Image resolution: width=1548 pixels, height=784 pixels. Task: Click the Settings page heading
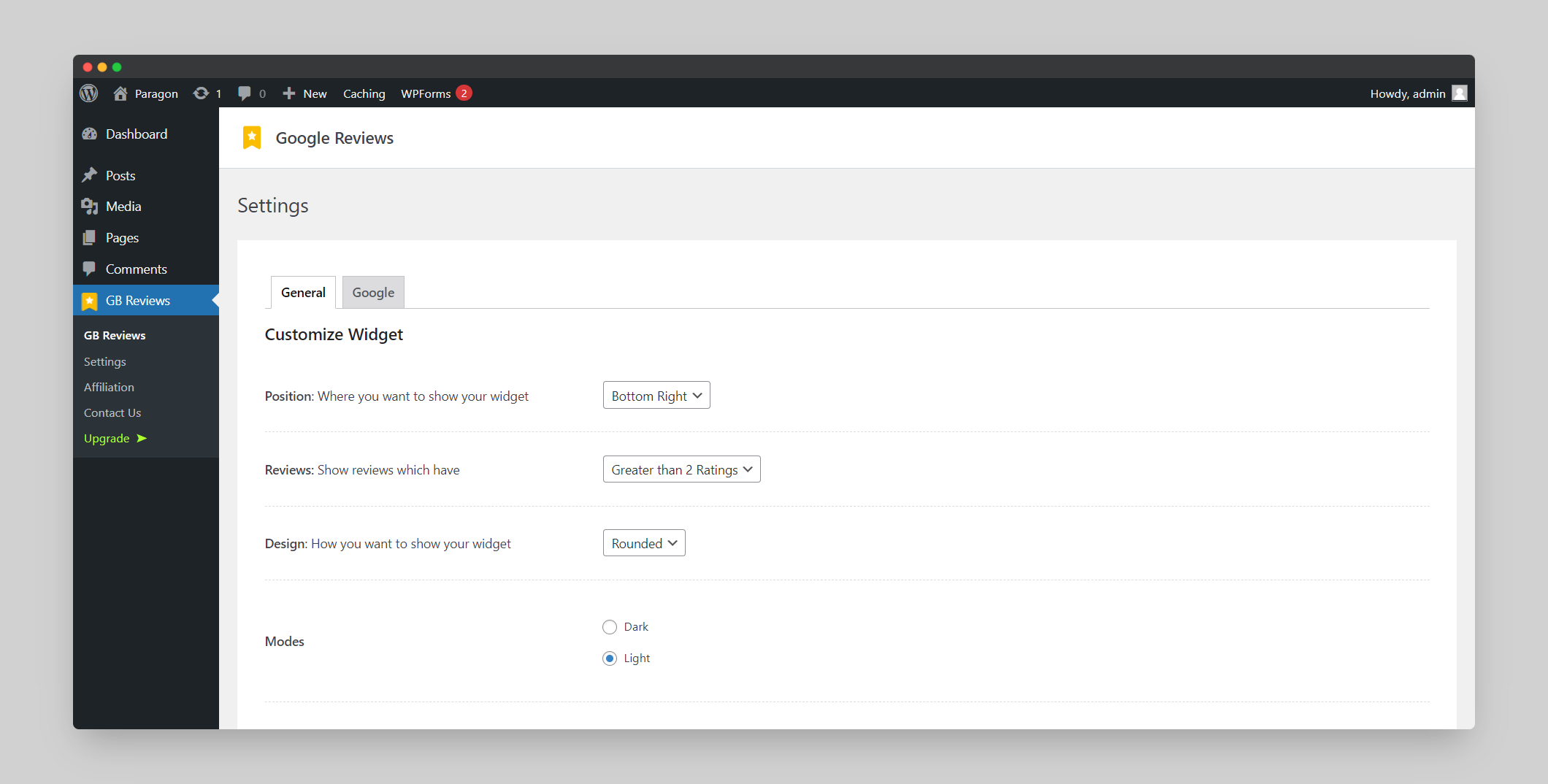(273, 206)
